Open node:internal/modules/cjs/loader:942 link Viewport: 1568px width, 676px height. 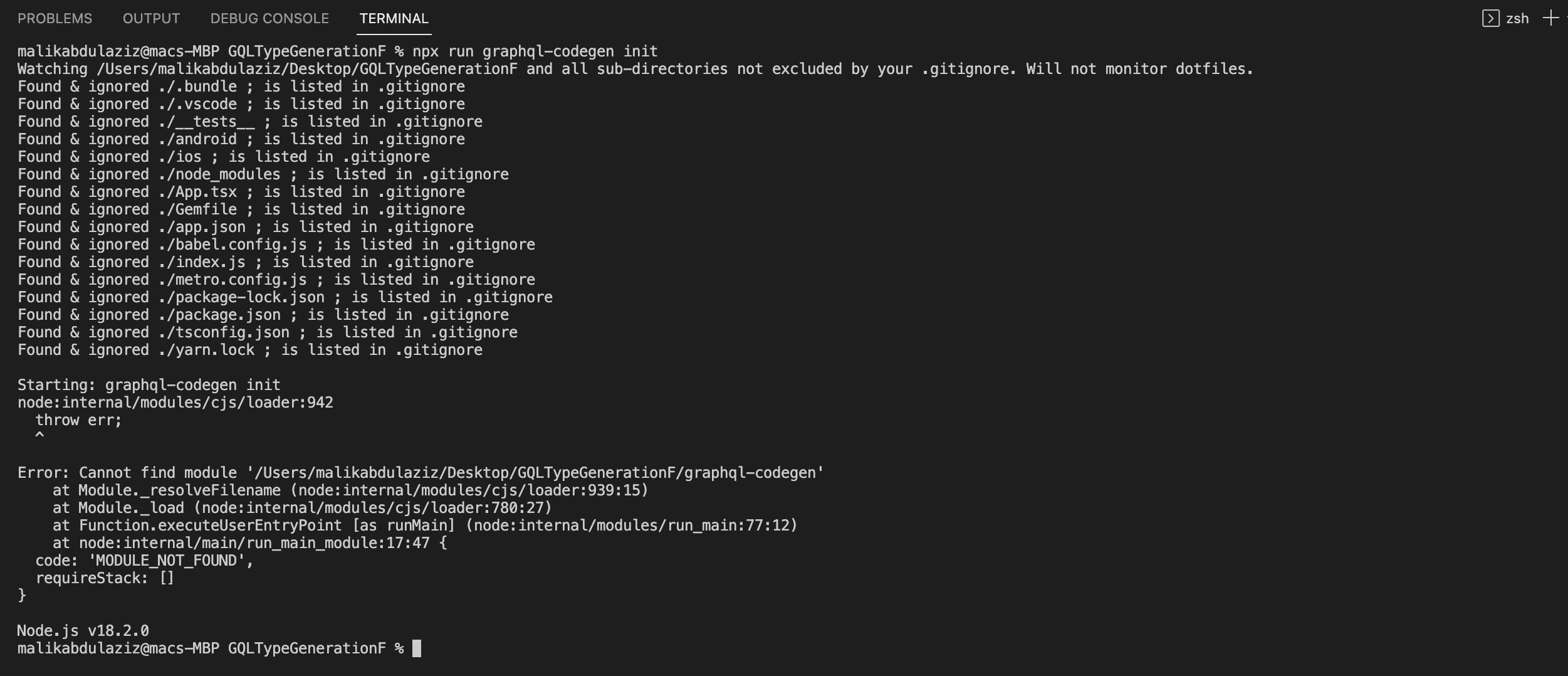click(175, 403)
